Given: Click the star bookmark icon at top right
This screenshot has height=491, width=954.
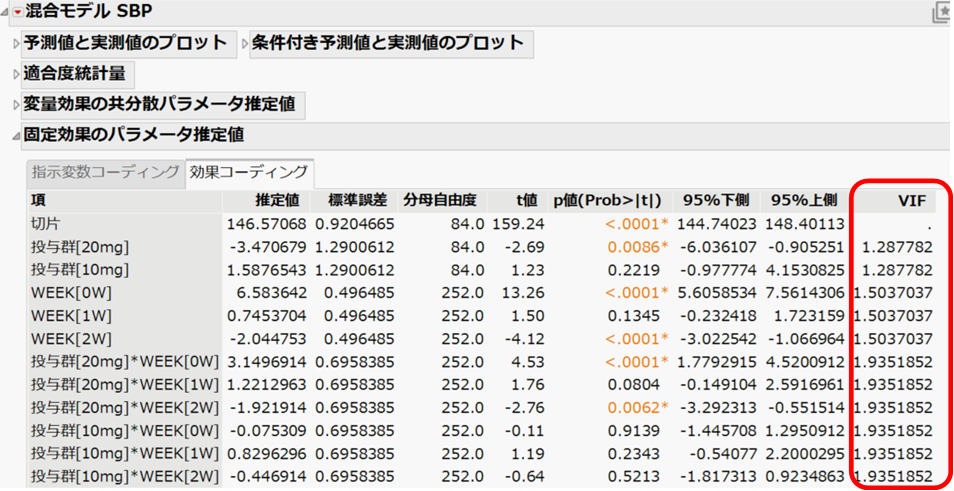Looking at the screenshot, I should click(x=942, y=13).
